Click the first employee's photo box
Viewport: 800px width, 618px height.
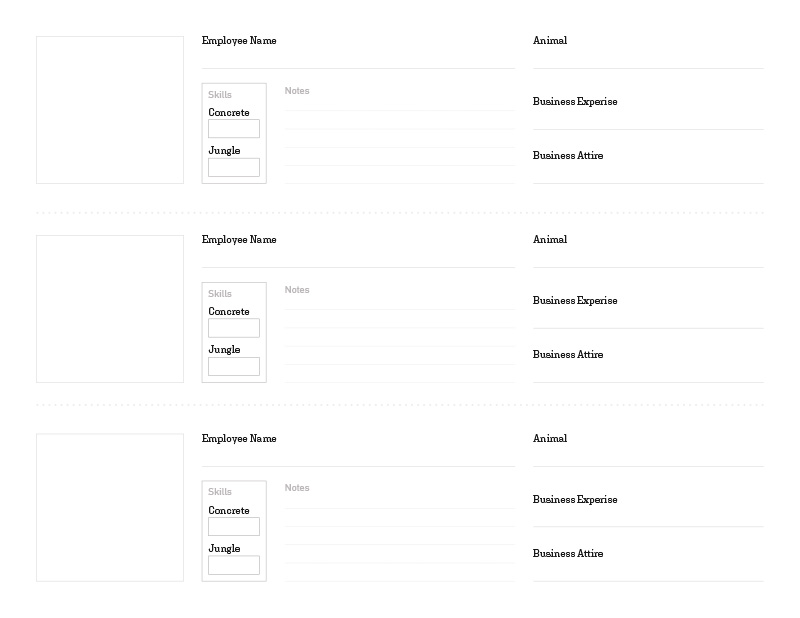click(110, 110)
